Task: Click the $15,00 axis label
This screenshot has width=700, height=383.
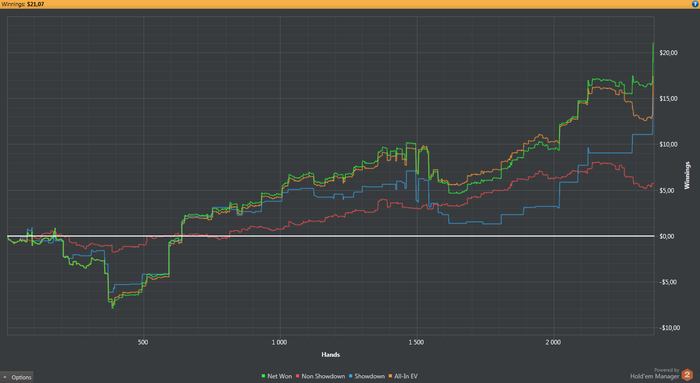Action: click(668, 99)
